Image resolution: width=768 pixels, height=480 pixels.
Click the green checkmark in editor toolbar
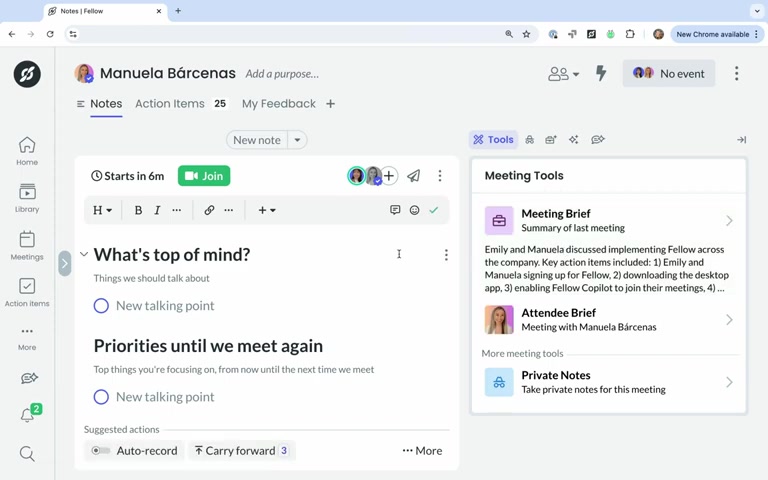(433, 210)
